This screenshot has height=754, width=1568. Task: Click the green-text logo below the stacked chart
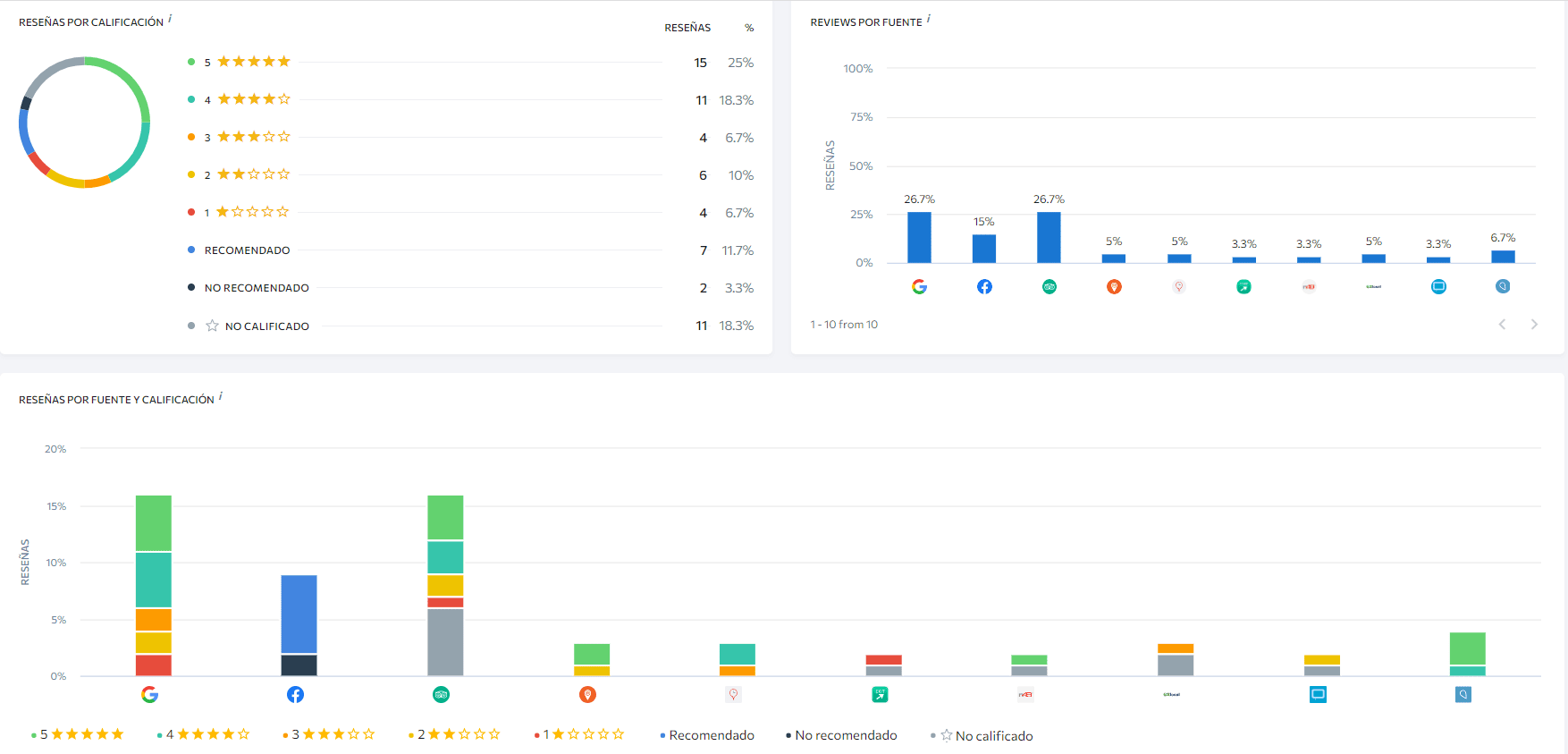(1171, 694)
